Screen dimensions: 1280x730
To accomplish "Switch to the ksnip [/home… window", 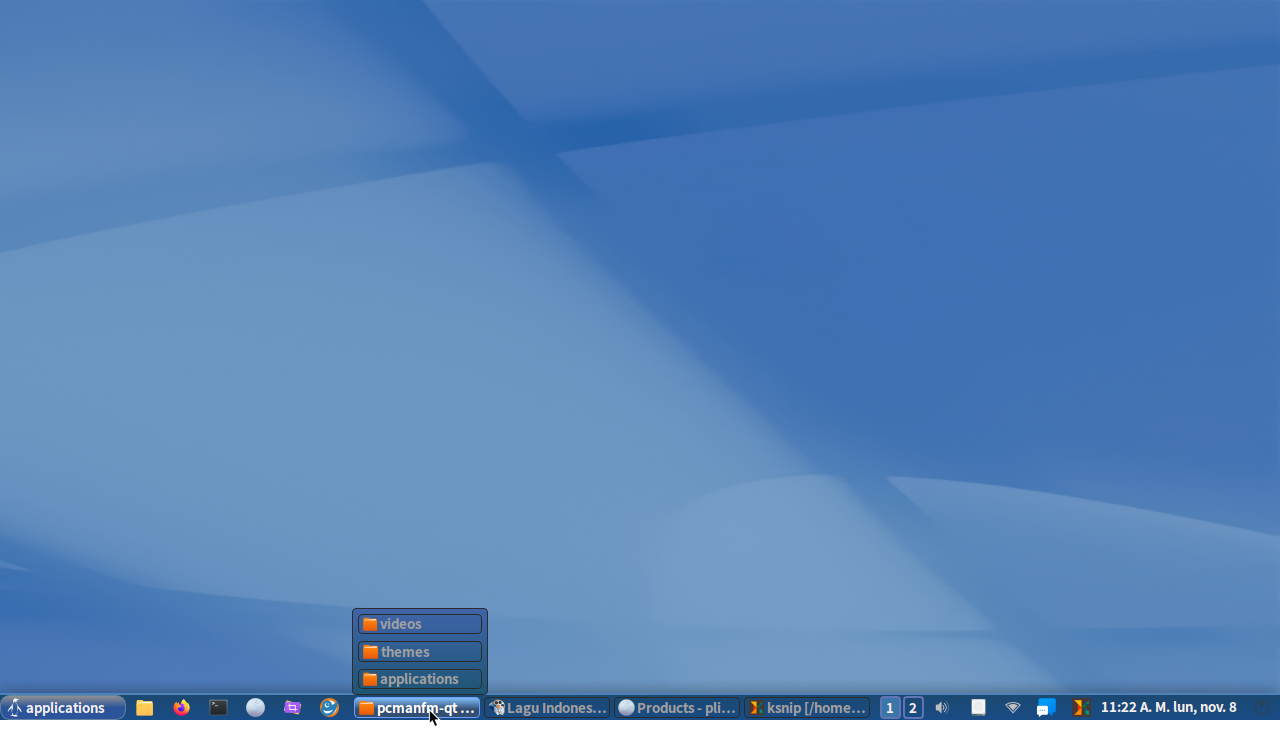I will point(807,708).
